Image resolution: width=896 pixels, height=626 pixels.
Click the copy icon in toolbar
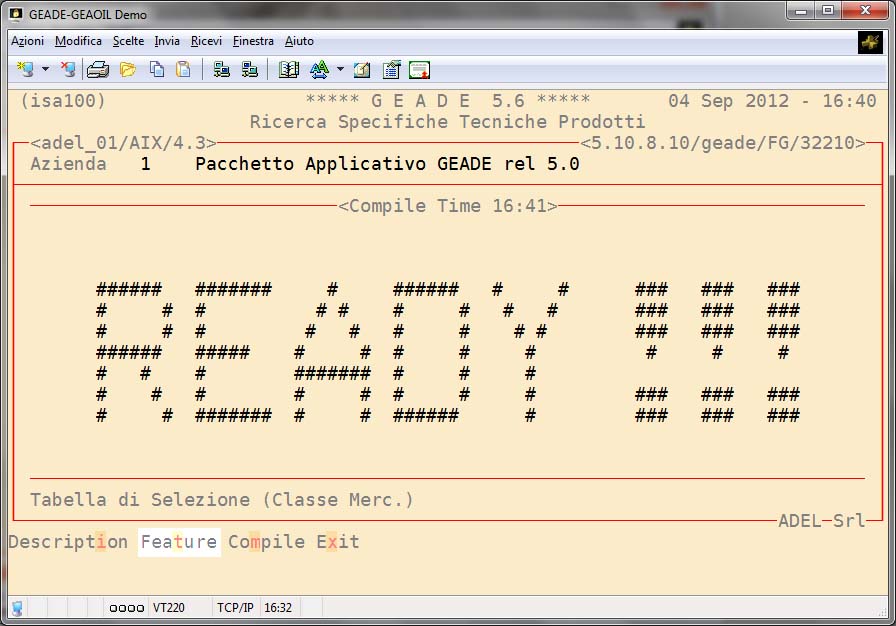click(x=157, y=70)
